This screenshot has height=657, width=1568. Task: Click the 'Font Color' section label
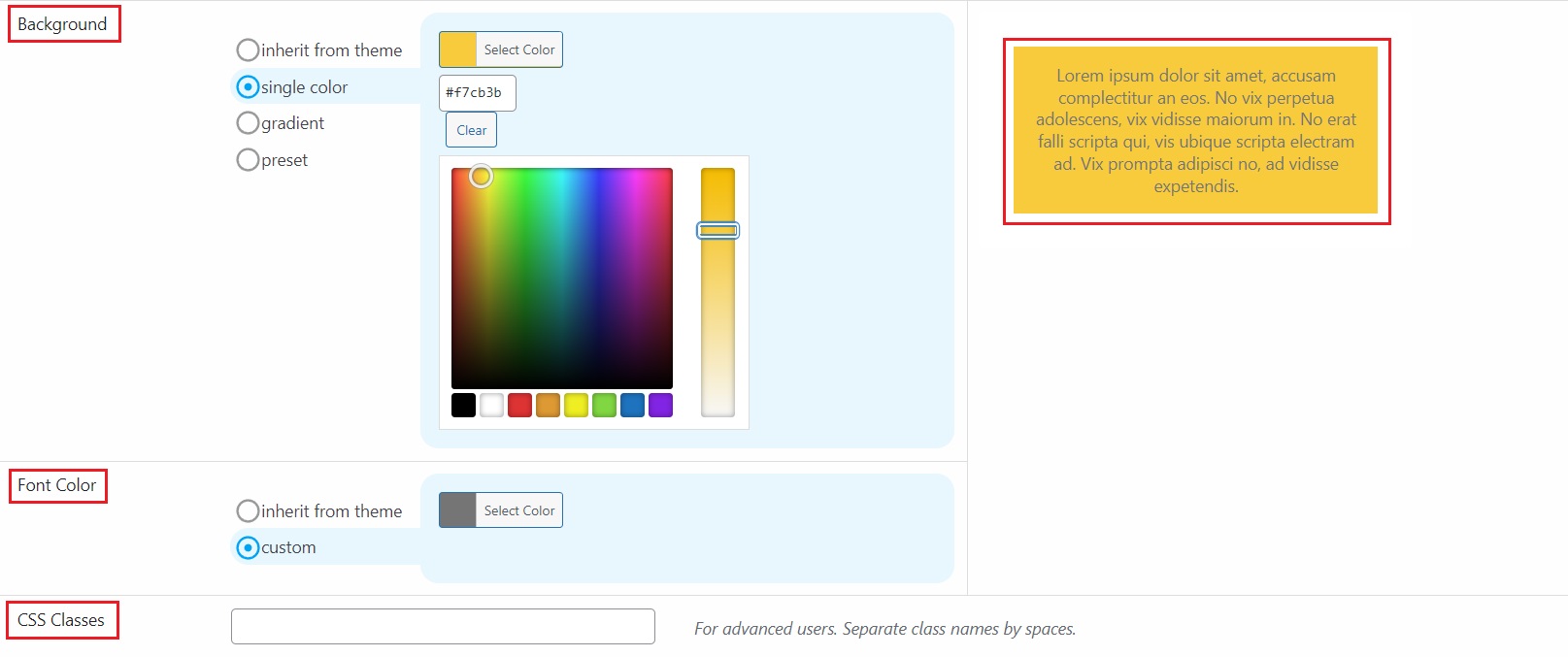(x=56, y=485)
